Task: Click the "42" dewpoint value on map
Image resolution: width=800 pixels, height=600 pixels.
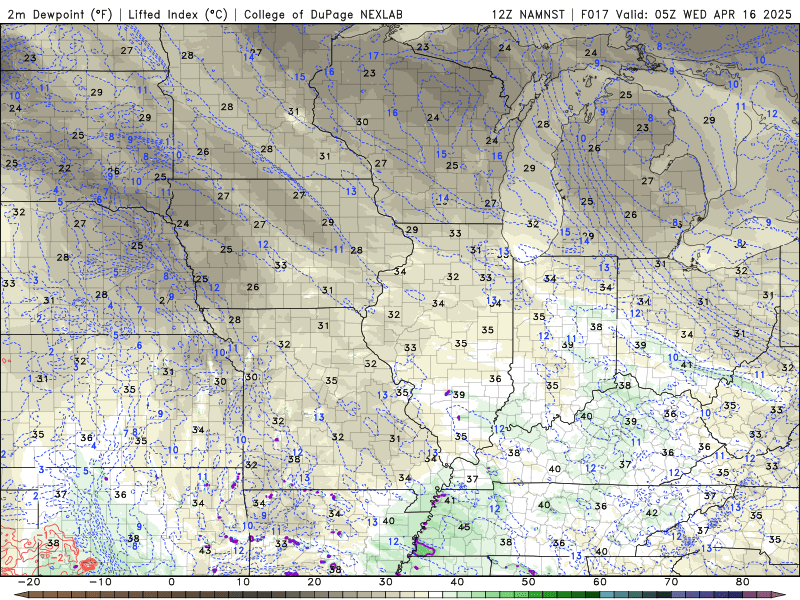Action: (x=652, y=512)
